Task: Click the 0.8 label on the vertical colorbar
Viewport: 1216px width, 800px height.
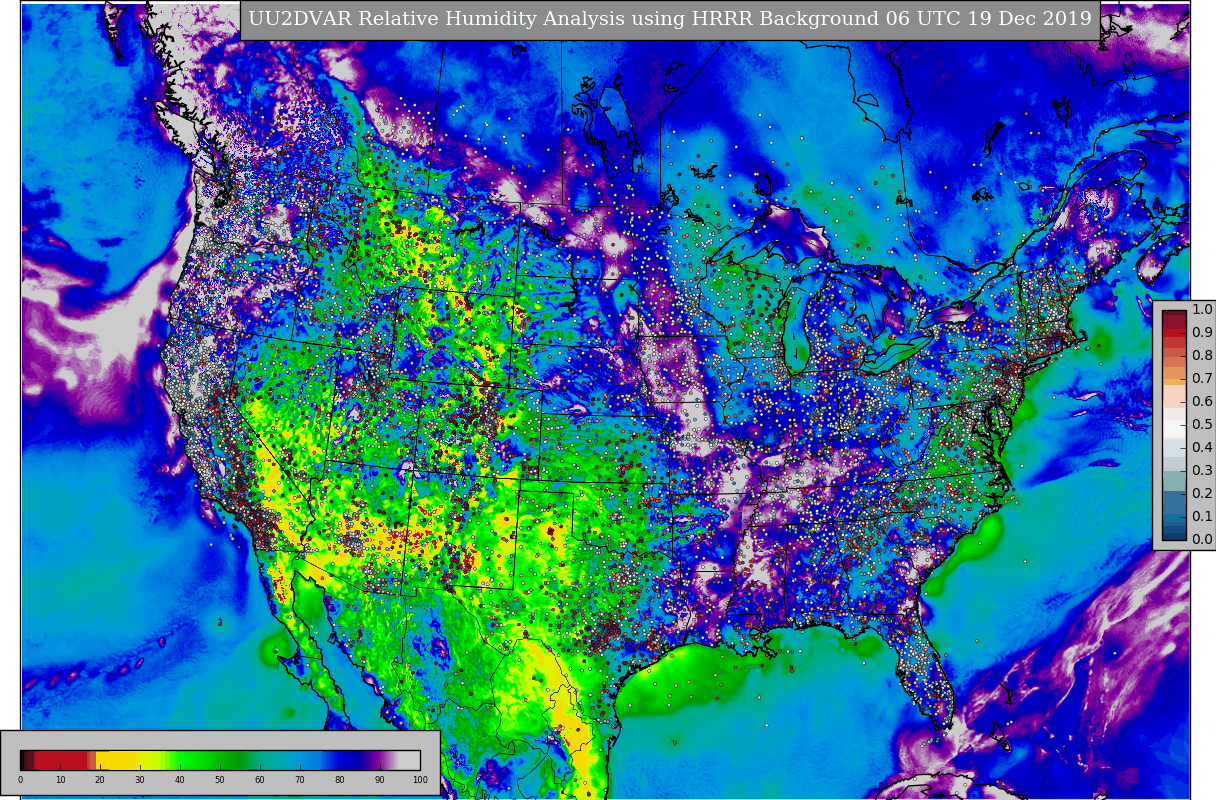Action: coord(1202,356)
